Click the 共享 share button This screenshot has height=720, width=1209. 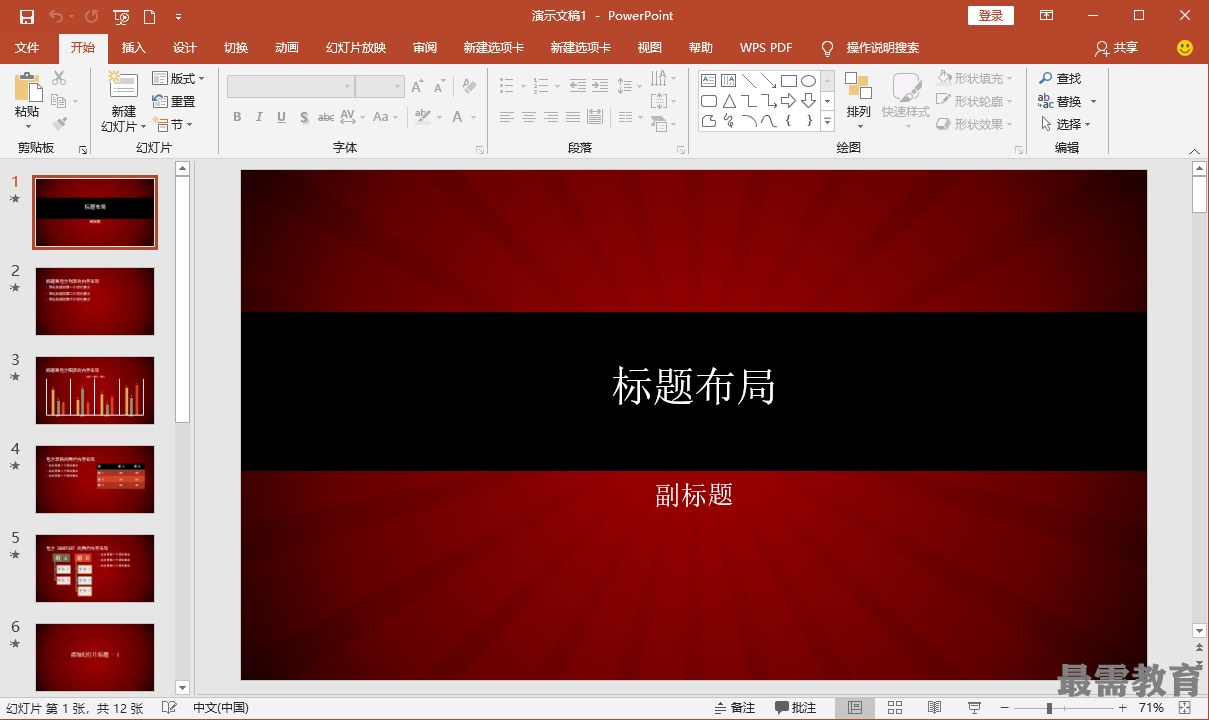pos(1116,48)
